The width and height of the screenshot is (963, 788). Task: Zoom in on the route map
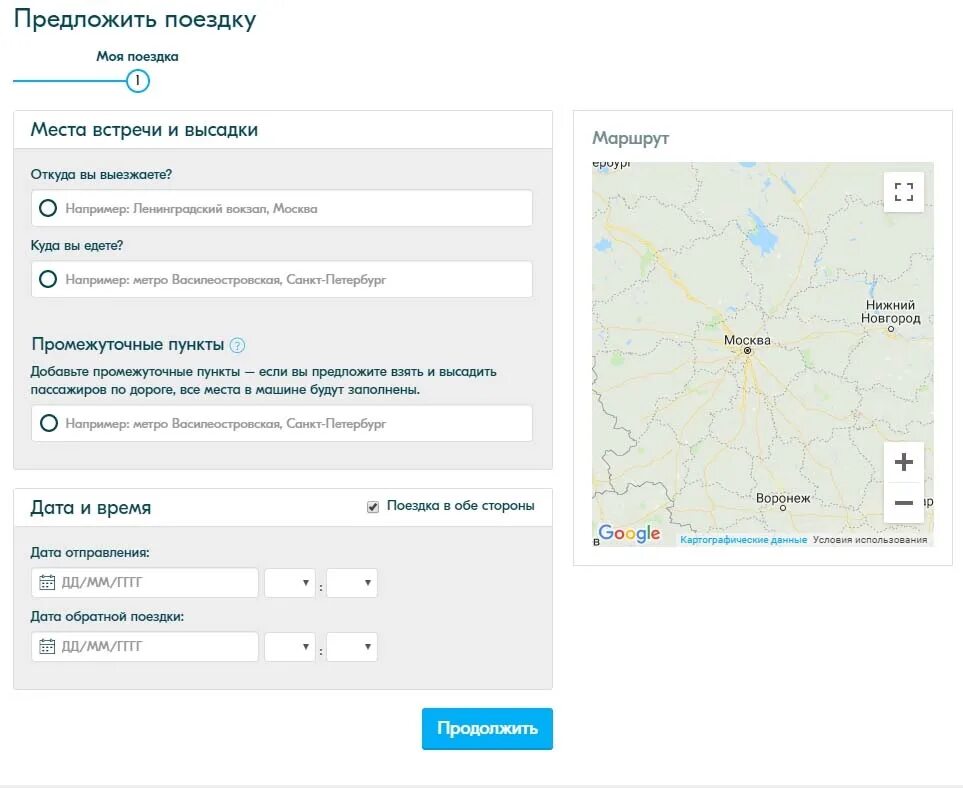(x=904, y=462)
